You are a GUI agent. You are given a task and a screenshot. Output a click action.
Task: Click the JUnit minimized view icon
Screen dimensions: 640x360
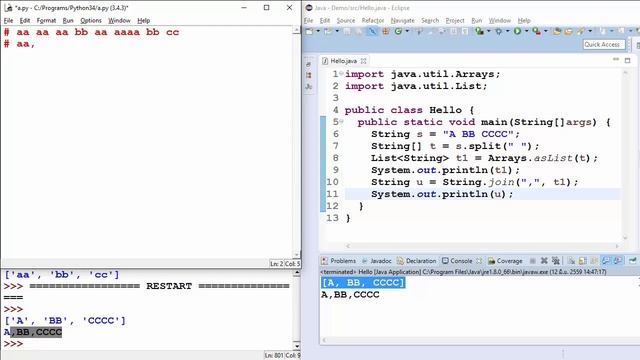pyautogui.click(x=309, y=87)
